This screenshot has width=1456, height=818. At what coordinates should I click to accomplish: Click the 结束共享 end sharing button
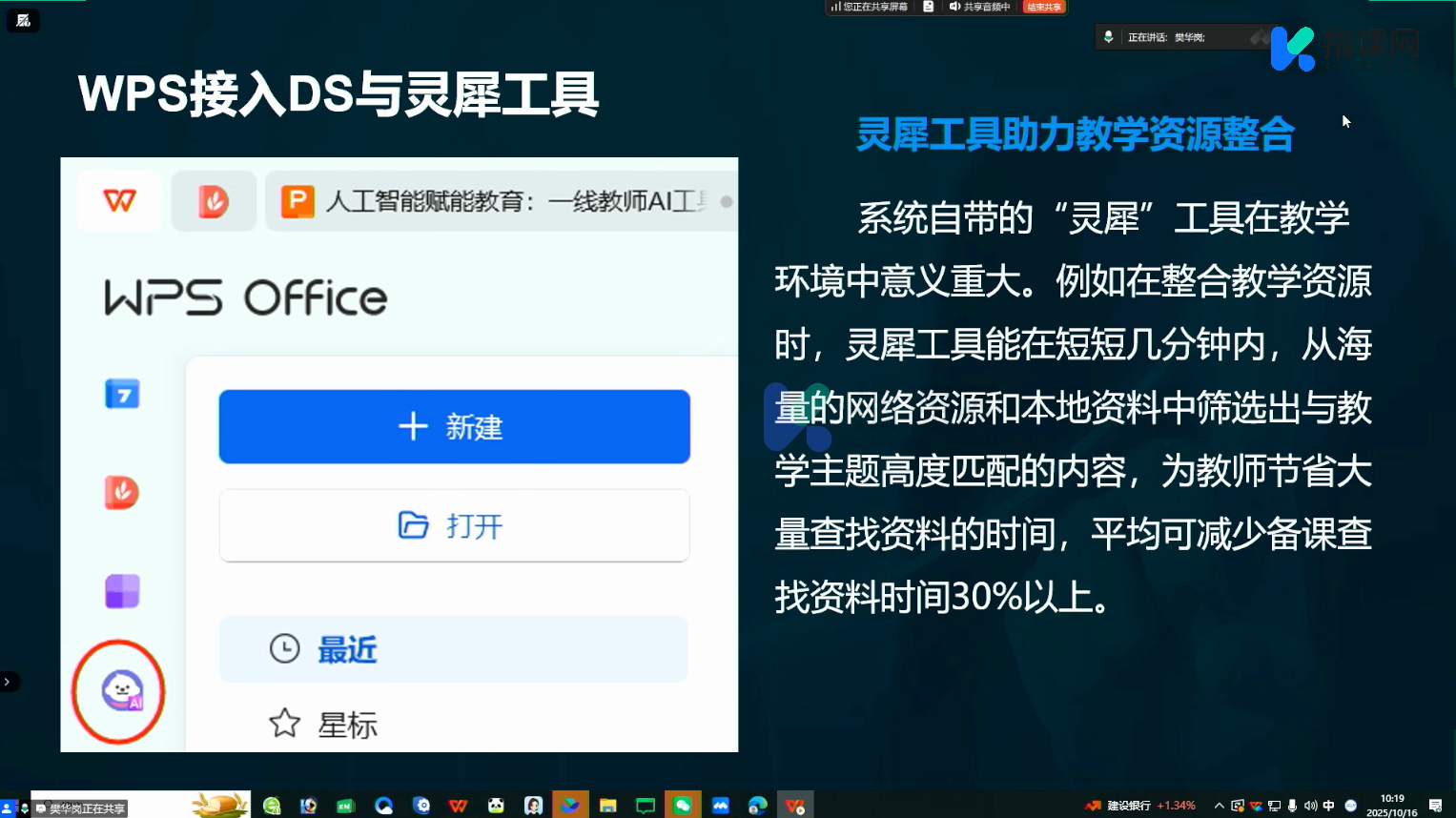tap(1043, 7)
